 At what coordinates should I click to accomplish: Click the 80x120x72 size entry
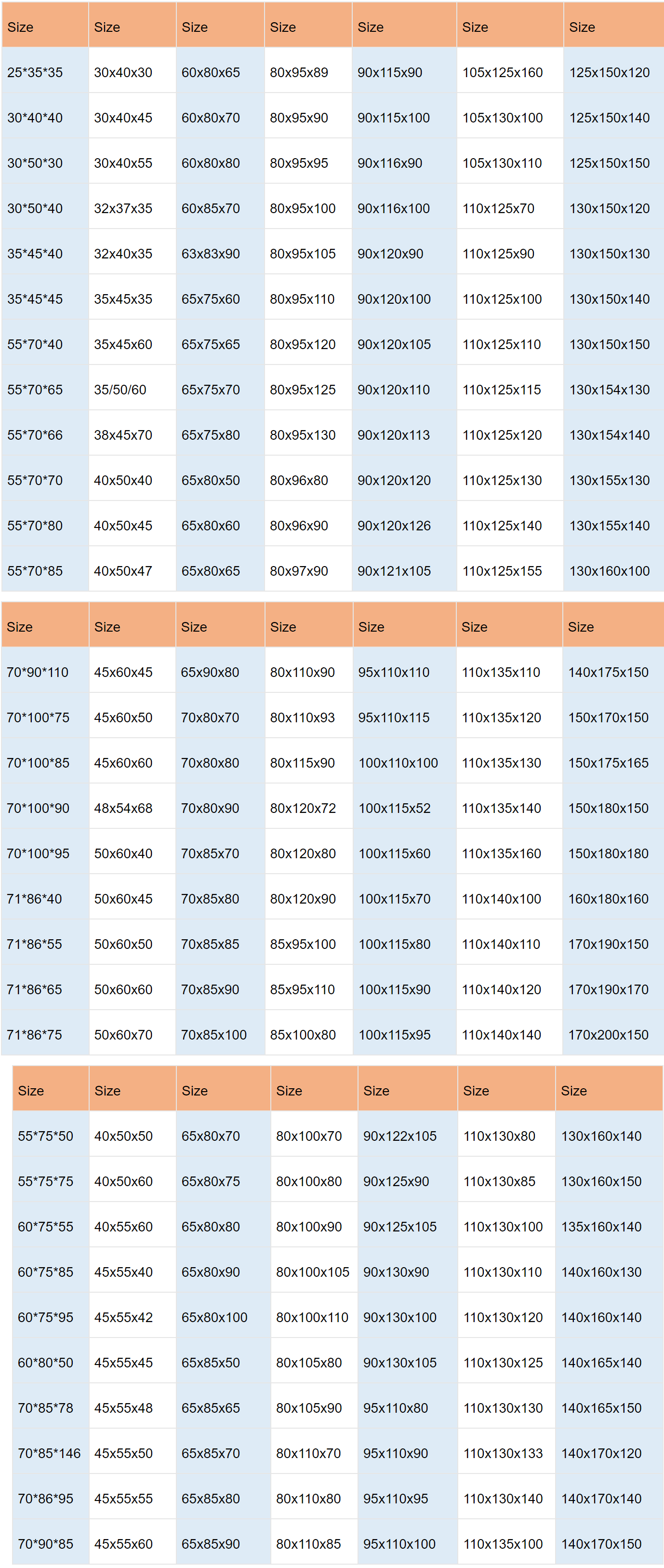[x=303, y=808]
